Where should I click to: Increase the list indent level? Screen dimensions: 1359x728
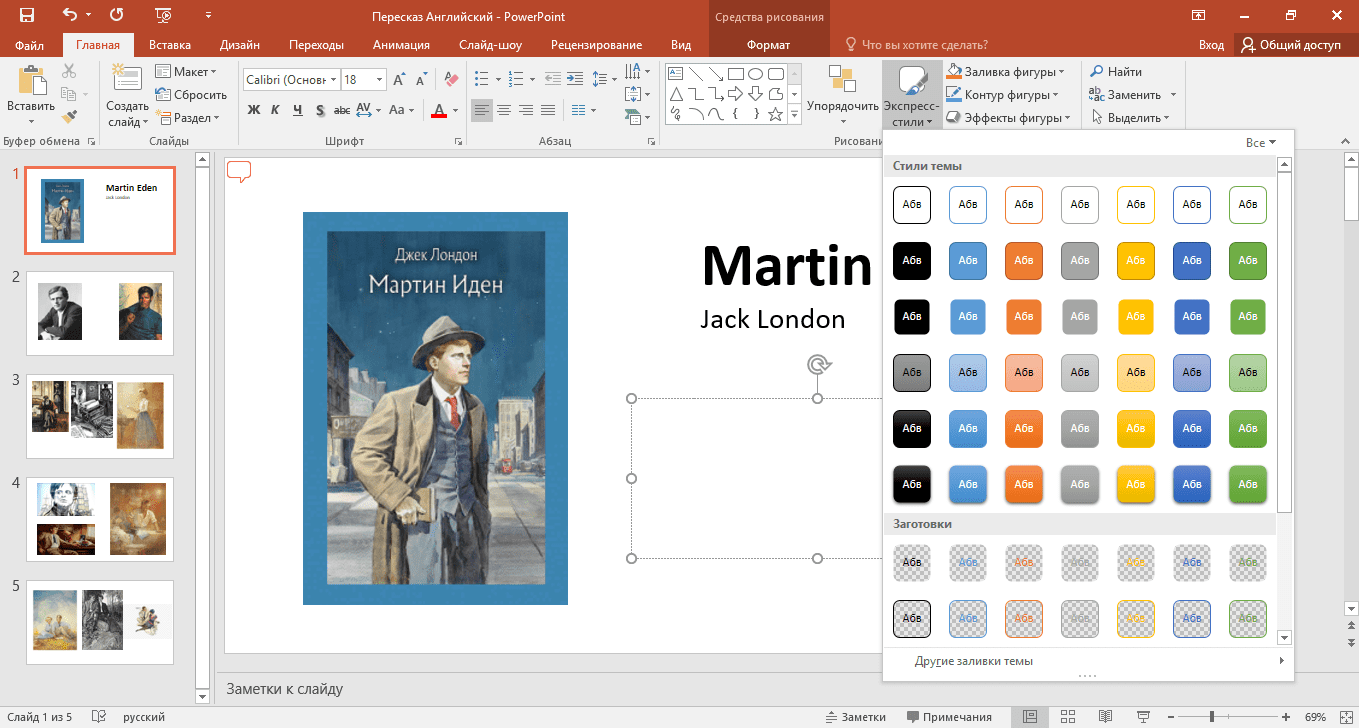575,79
